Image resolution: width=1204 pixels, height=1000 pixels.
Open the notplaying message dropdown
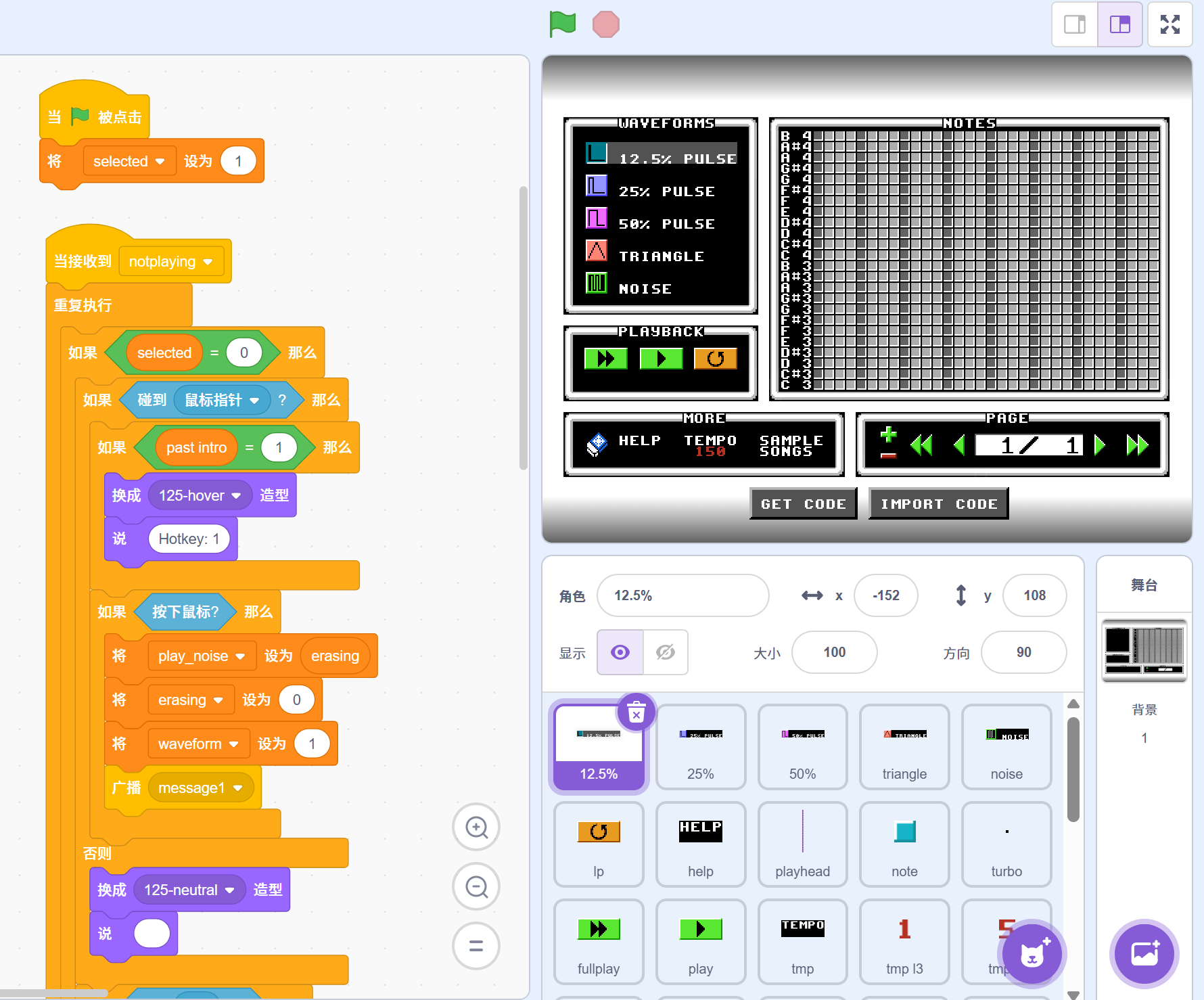pos(208,262)
